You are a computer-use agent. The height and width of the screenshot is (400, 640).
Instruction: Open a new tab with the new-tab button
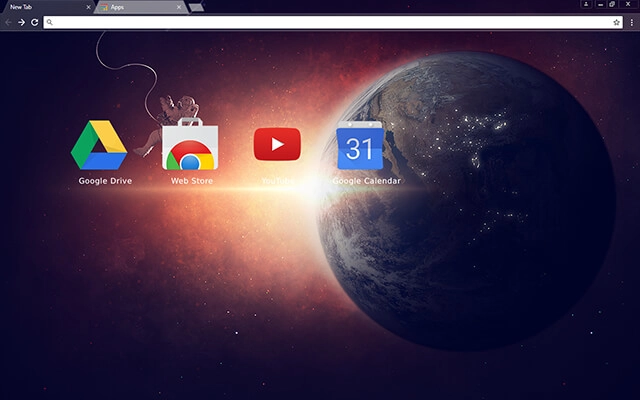pos(196,7)
